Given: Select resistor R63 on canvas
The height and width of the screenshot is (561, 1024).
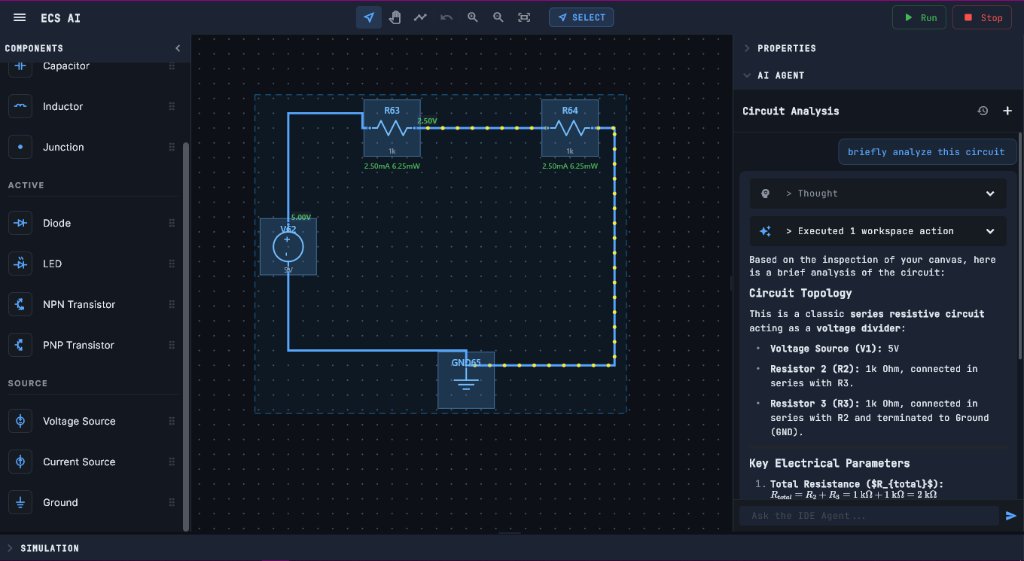Looking at the screenshot, I should pos(392,128).
